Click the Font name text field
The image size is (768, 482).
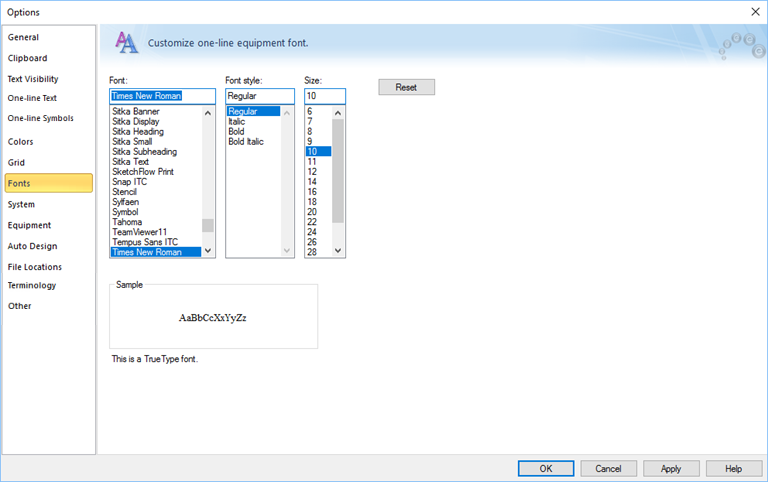click(x=162, y=96)
